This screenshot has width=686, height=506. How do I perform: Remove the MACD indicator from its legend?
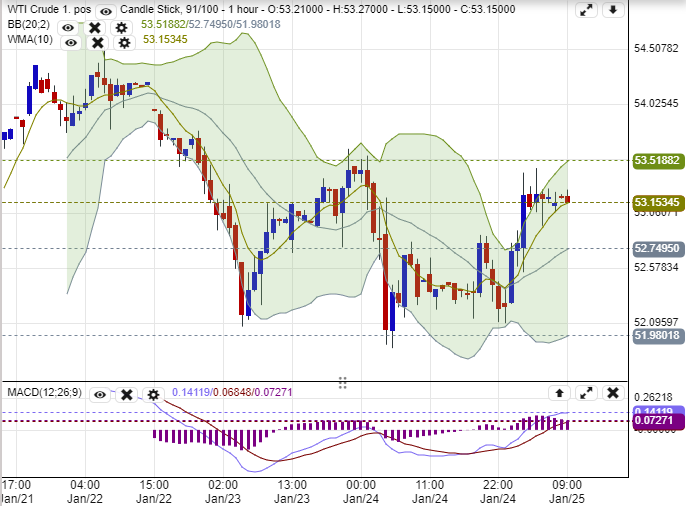point(127,394)
